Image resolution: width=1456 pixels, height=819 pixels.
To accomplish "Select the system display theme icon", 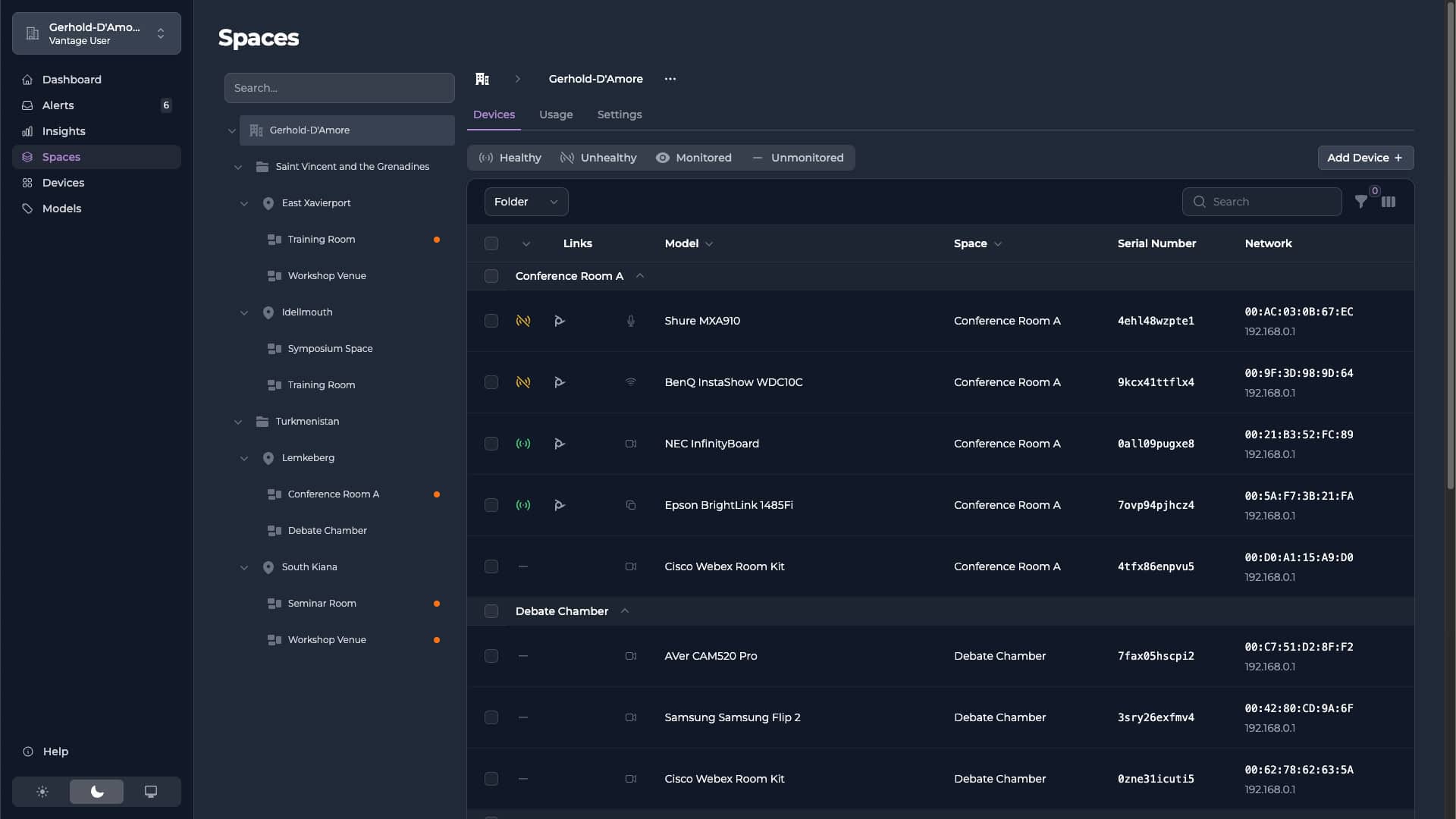I will point(151,792).
